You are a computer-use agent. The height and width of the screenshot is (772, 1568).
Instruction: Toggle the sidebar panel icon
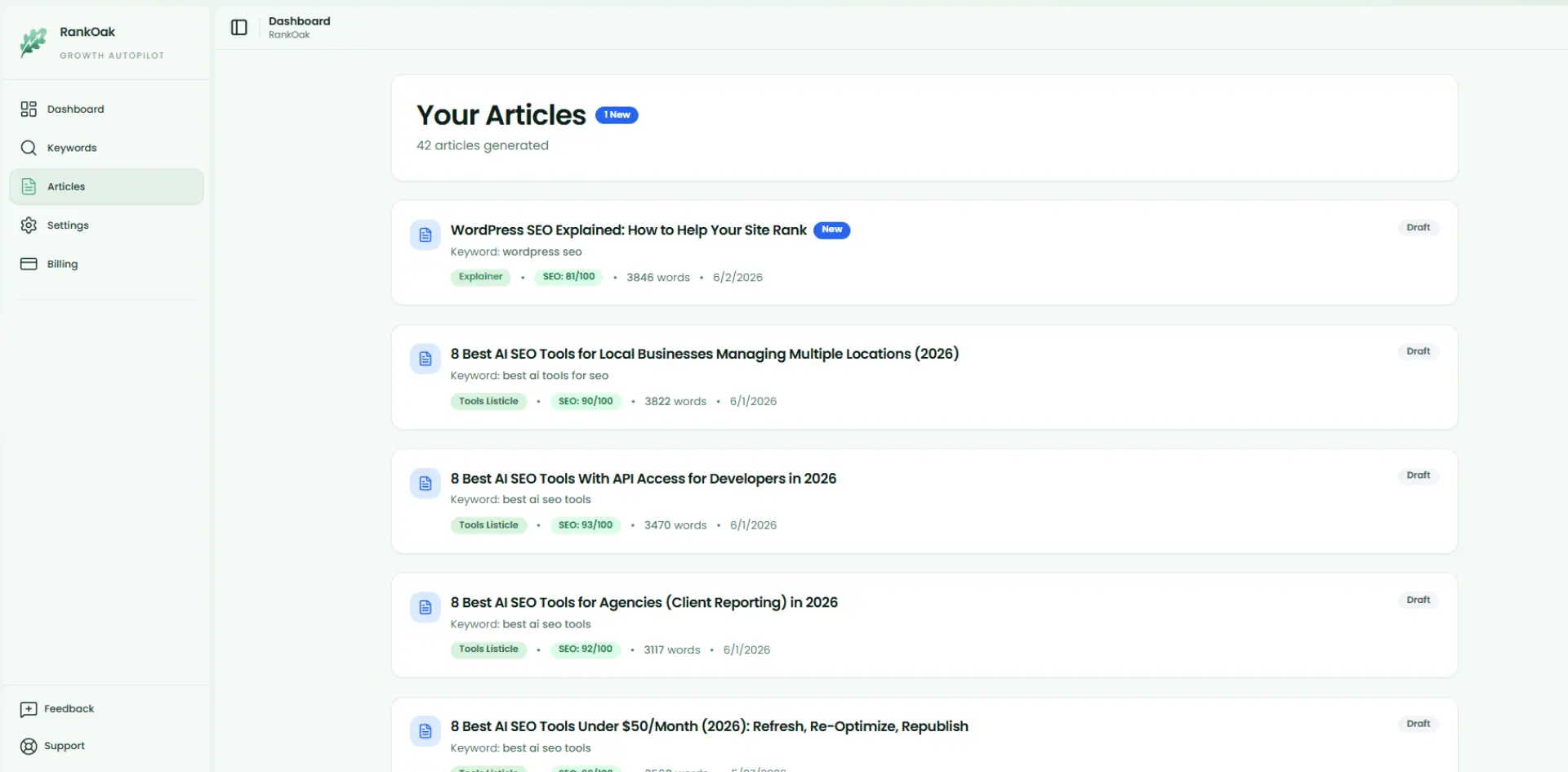(239, 28)
